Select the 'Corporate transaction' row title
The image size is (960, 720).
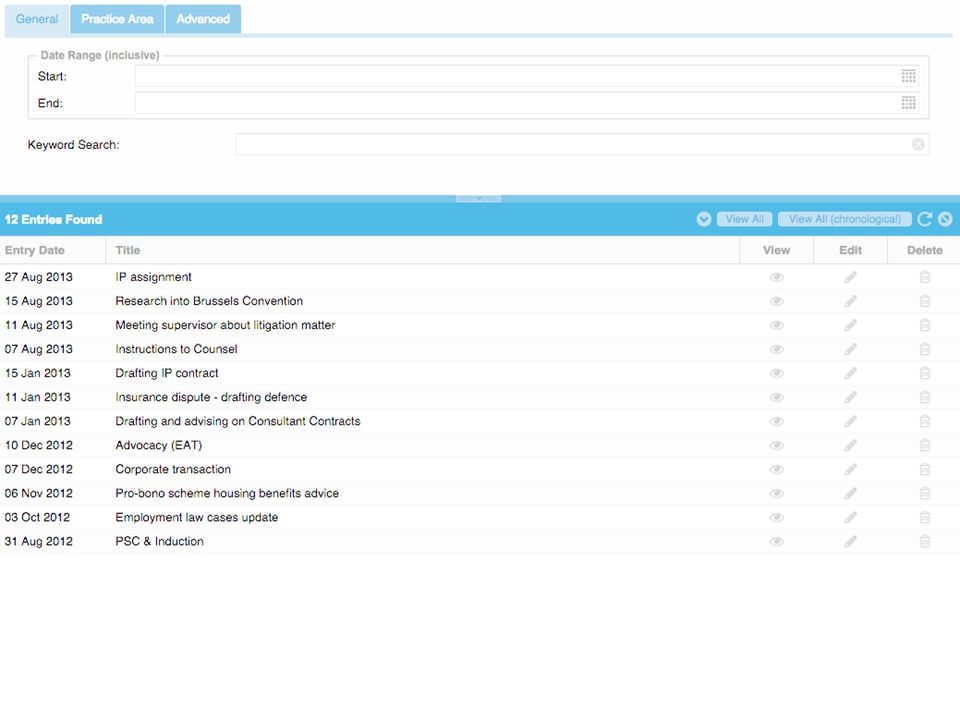pos(173,470)
